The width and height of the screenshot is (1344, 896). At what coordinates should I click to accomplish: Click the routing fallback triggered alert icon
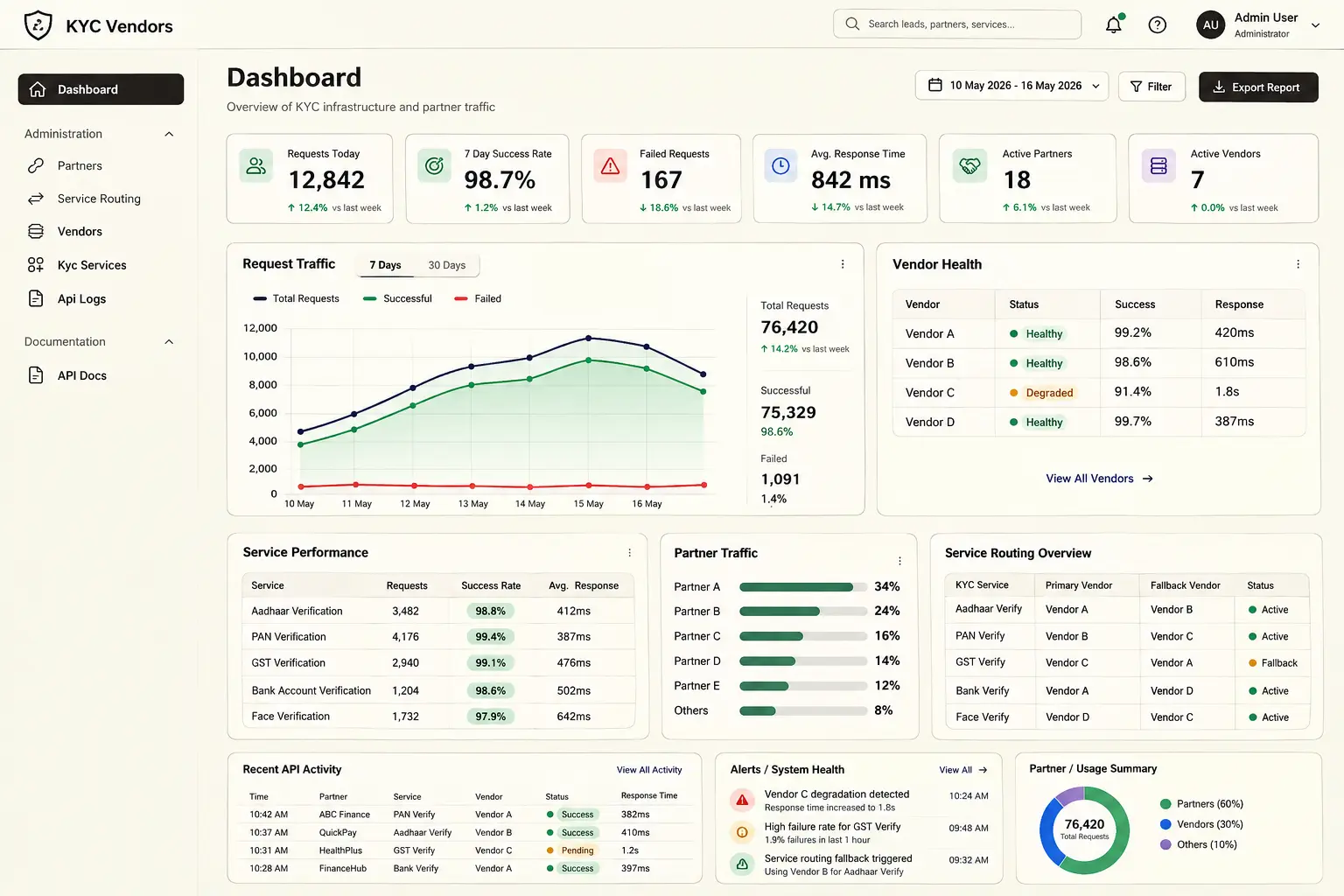742,864
